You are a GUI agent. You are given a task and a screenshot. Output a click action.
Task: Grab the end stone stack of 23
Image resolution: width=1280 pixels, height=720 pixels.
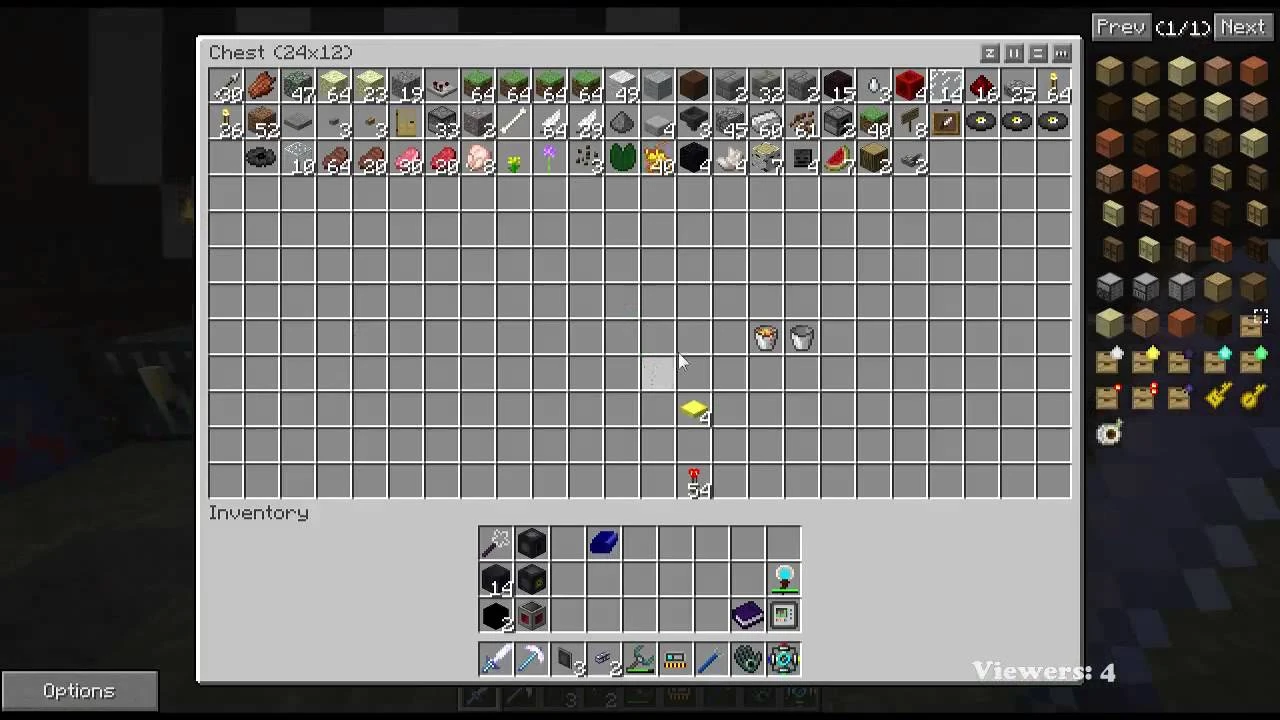click(370, 87)
